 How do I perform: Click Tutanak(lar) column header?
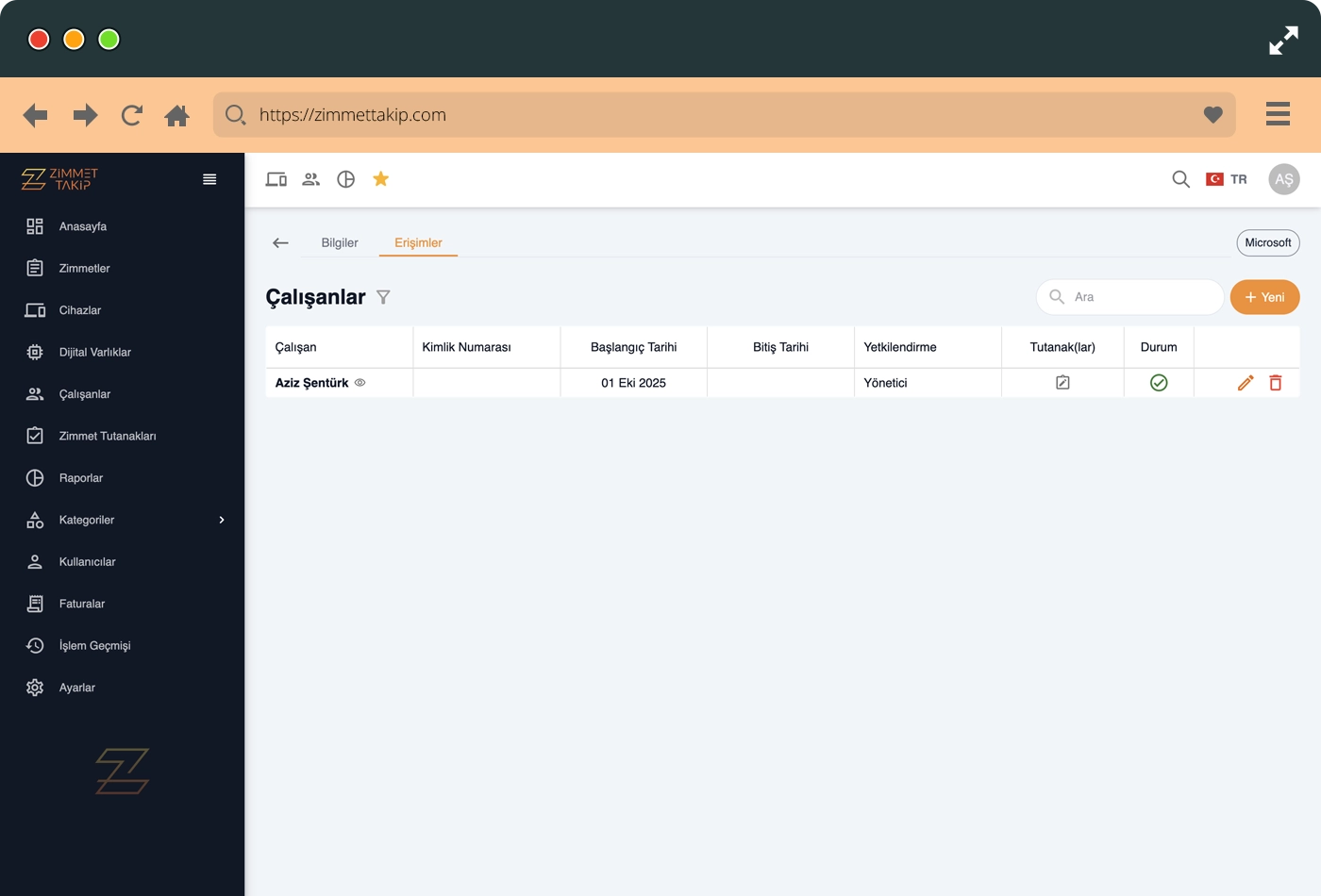1062,347
